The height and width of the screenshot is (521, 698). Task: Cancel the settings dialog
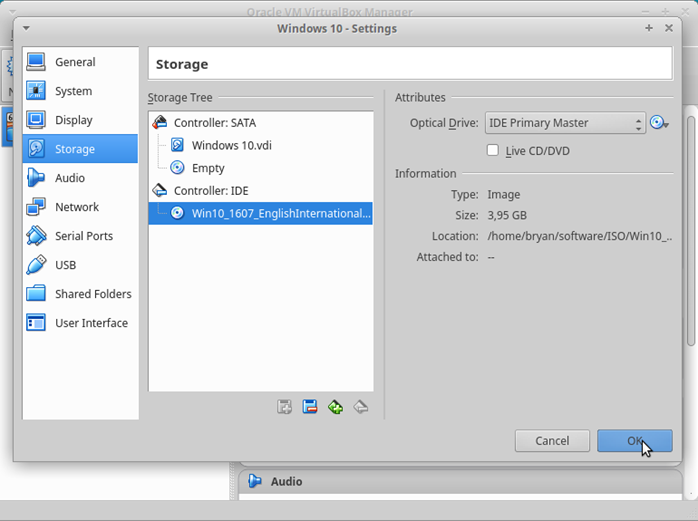coord(552,441)
